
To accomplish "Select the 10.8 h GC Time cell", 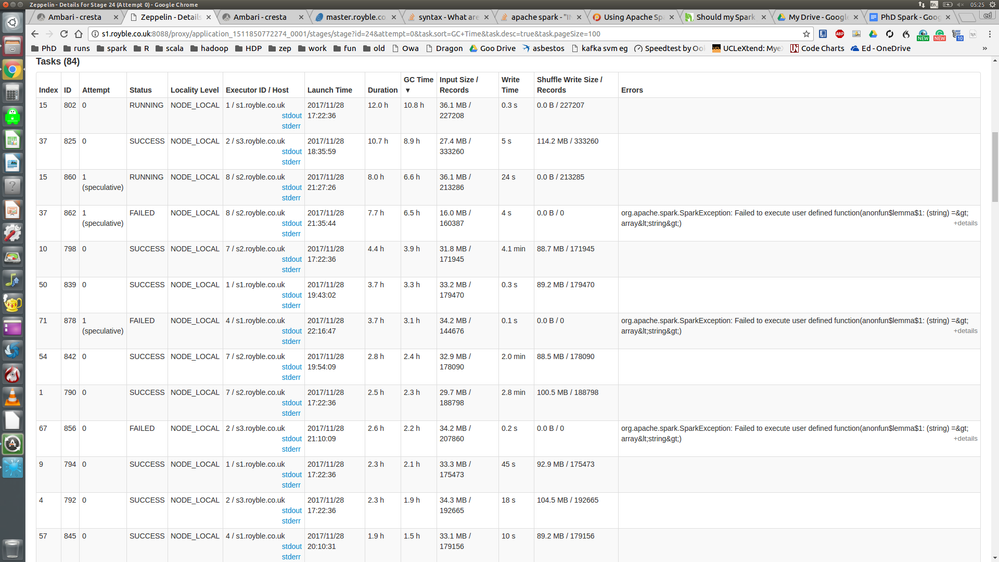I will click(419, 115).
